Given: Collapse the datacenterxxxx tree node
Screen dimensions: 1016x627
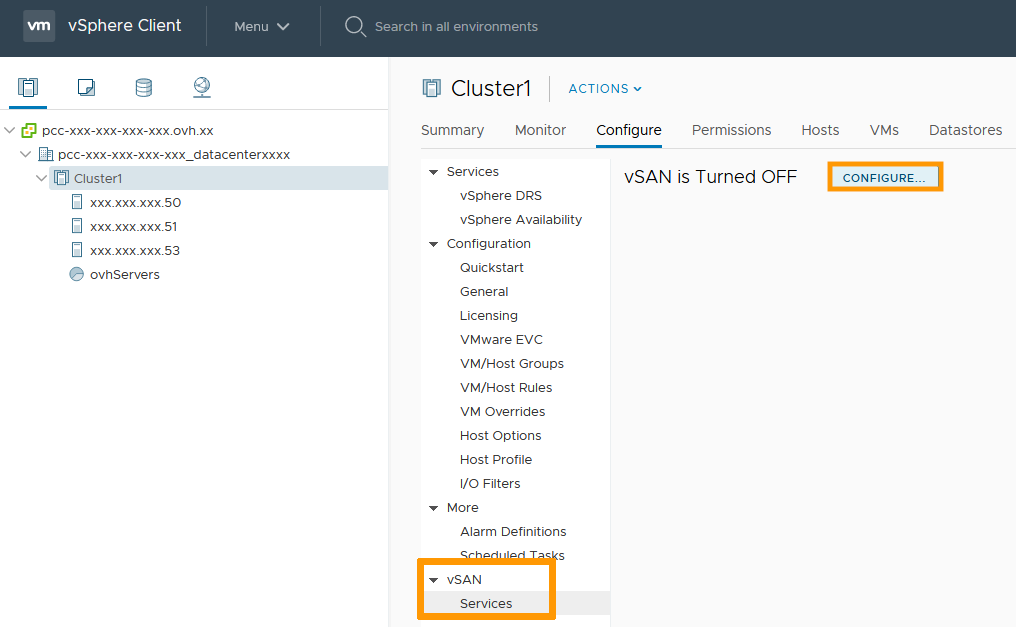Looking at the screenshot, I should pos(26,154).
